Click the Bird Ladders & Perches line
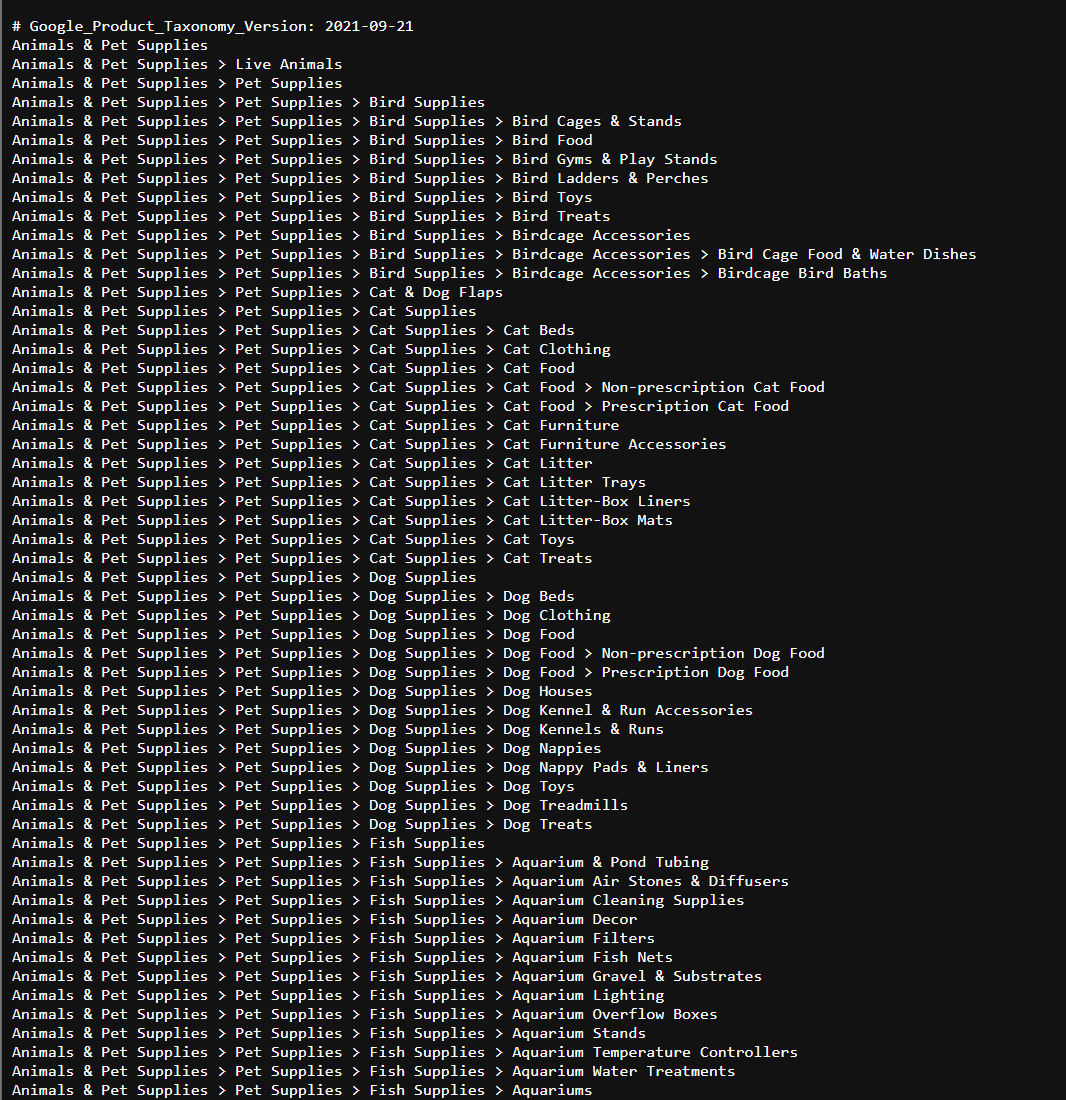This screenshot has height=1100, width=1066. pos(360,178)
